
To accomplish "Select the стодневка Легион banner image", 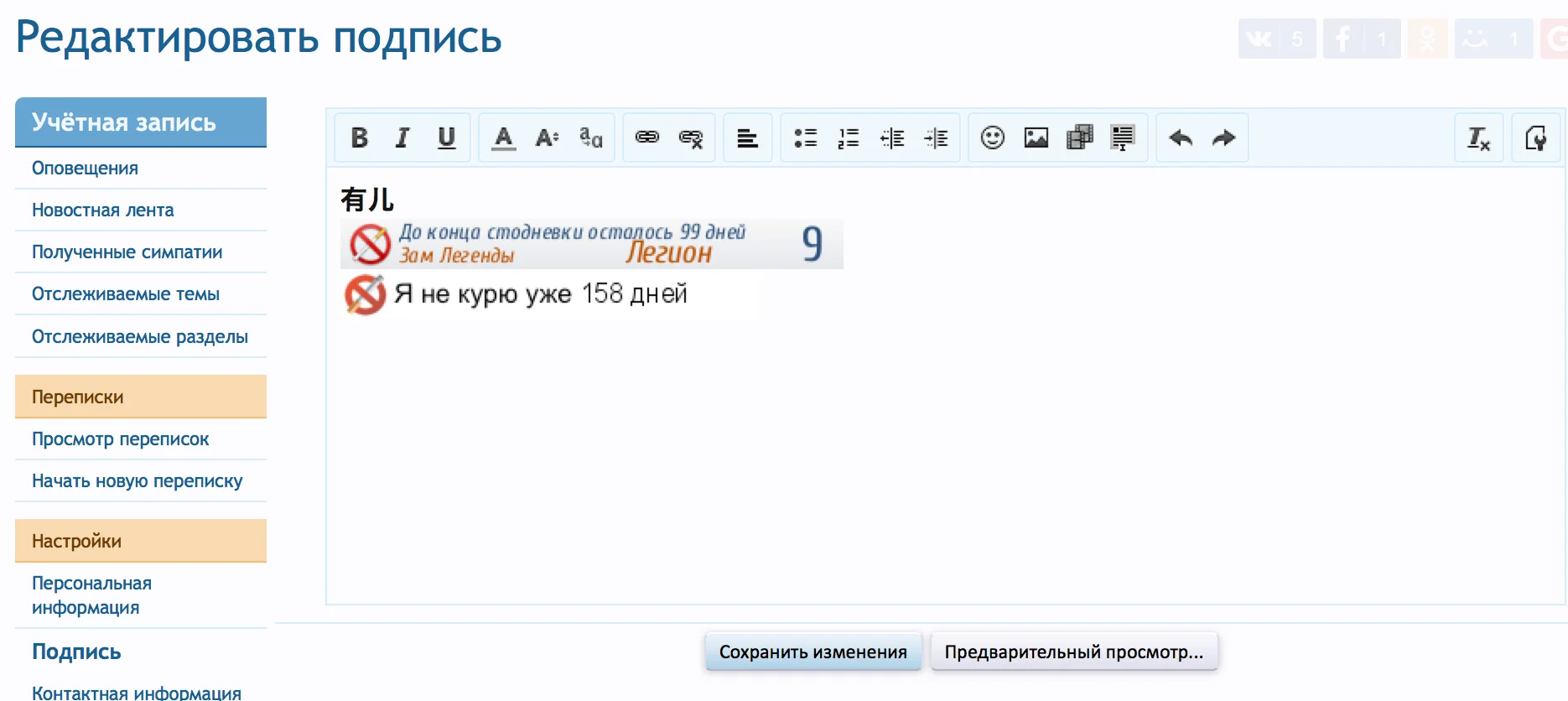I will click(x=592, y=244).
